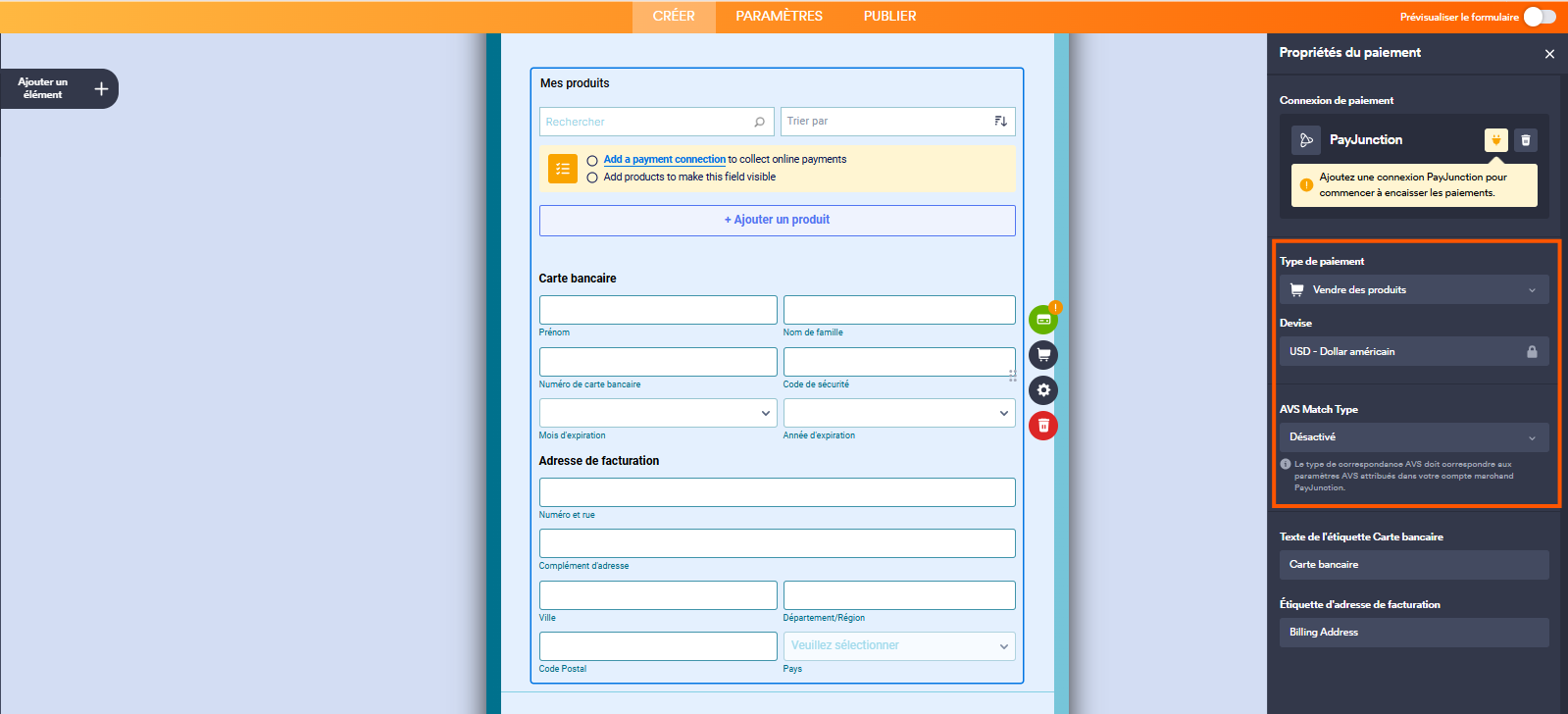Click the Ajouter un élément button
The height and width of the screenshot is (714, 1568).
pyautogui.click(x=59, y=89)
